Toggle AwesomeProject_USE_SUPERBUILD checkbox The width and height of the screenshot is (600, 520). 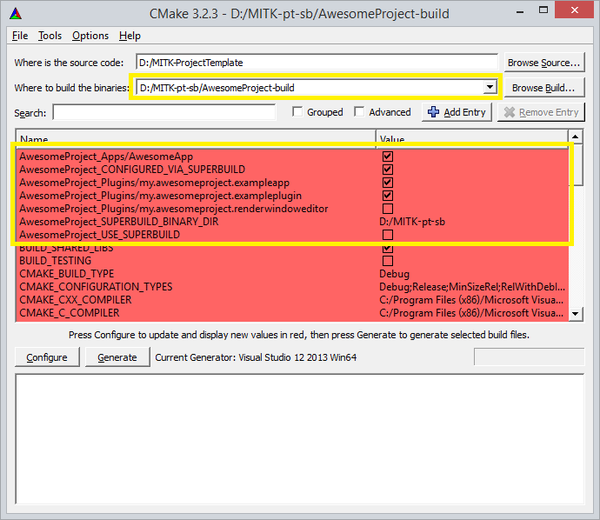tap(387, 234)
